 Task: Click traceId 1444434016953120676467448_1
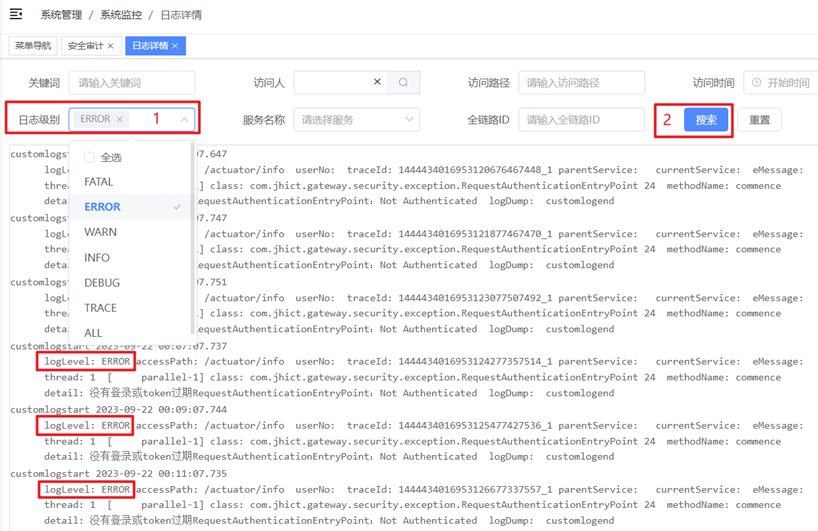point(450,170)
